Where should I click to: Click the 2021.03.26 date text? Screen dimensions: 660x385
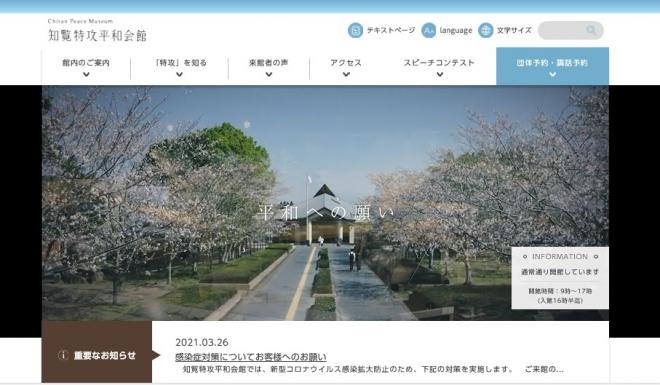tap(202, 342)
